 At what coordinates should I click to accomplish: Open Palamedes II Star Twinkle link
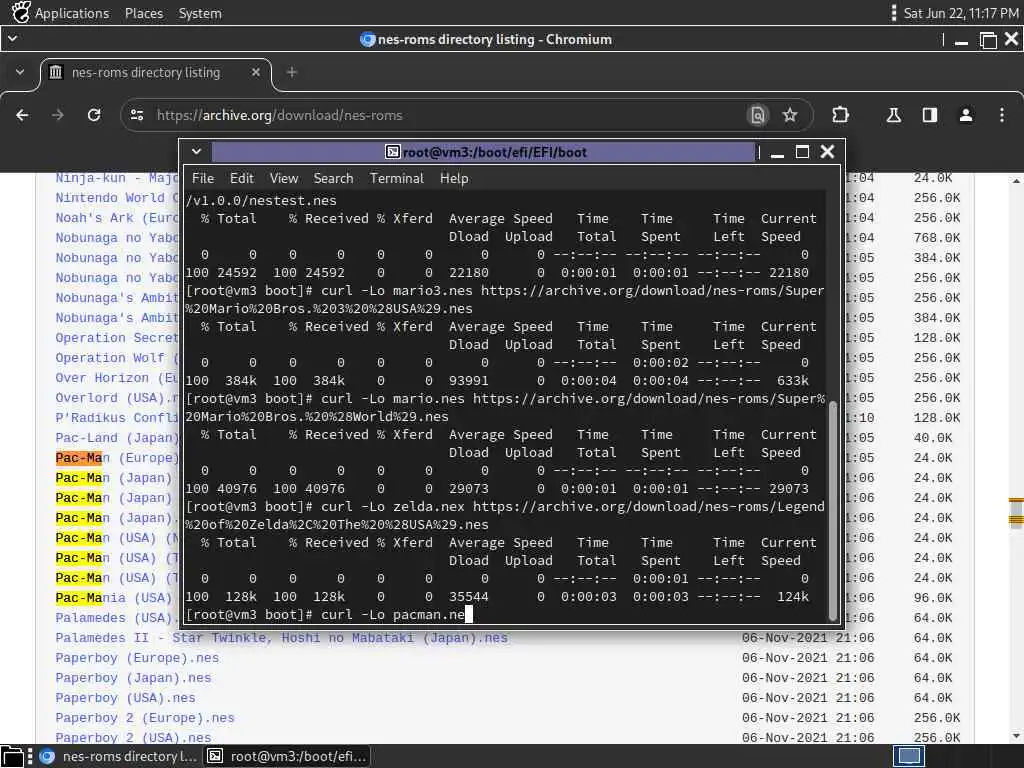281,638
